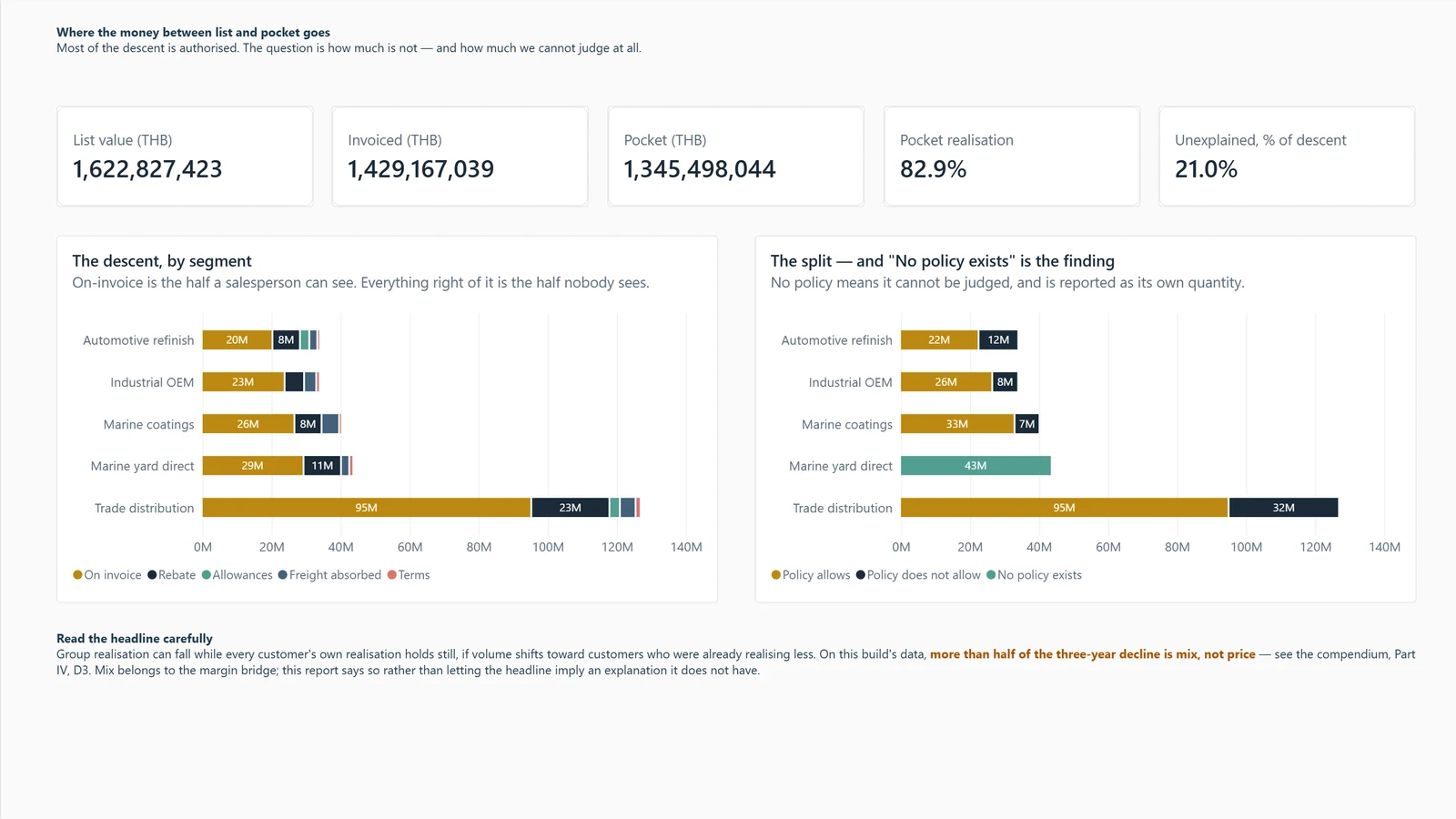This screenshot has width=1456, height=819.
Task: Click the 95M On invoice bar for Trade distribution
Action: pyautogui.click(x=367, y=508)
